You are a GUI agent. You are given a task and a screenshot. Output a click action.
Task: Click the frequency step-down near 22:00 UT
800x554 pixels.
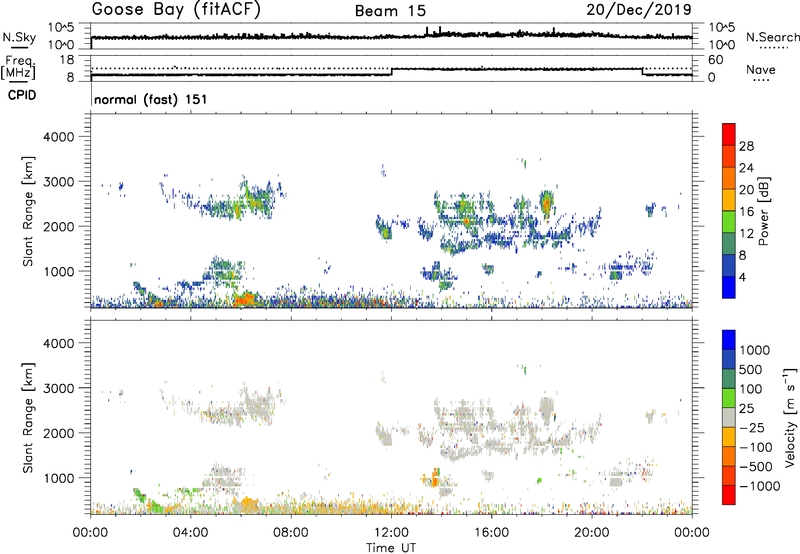pos(642,72)
